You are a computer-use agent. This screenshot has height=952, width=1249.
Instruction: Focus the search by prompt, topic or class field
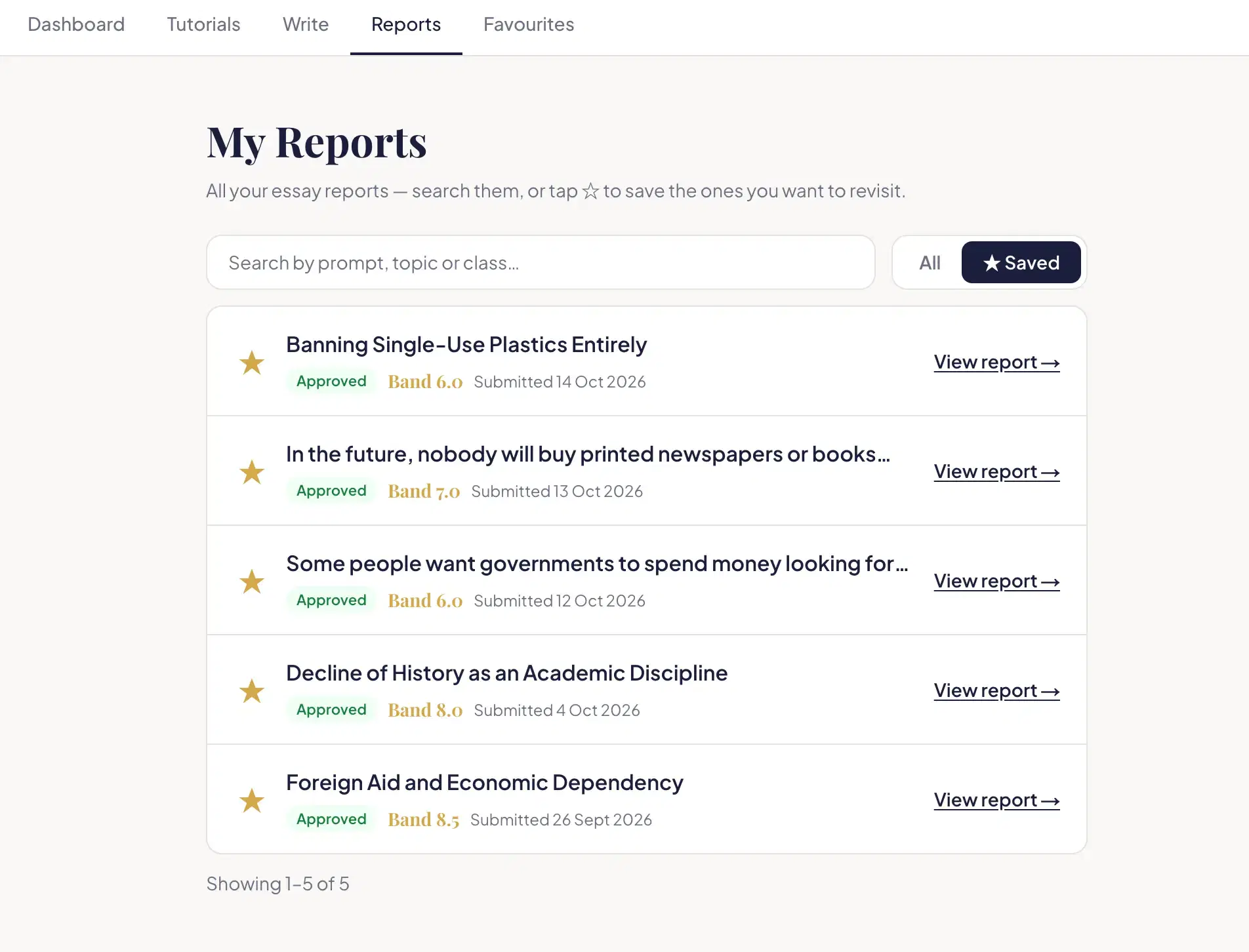(541, 262)
